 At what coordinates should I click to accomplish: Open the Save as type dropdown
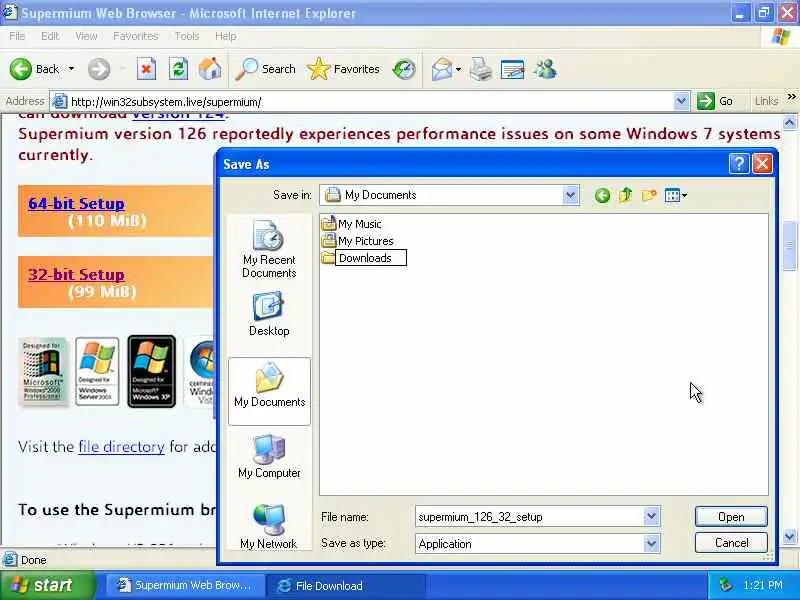point(652,544)
